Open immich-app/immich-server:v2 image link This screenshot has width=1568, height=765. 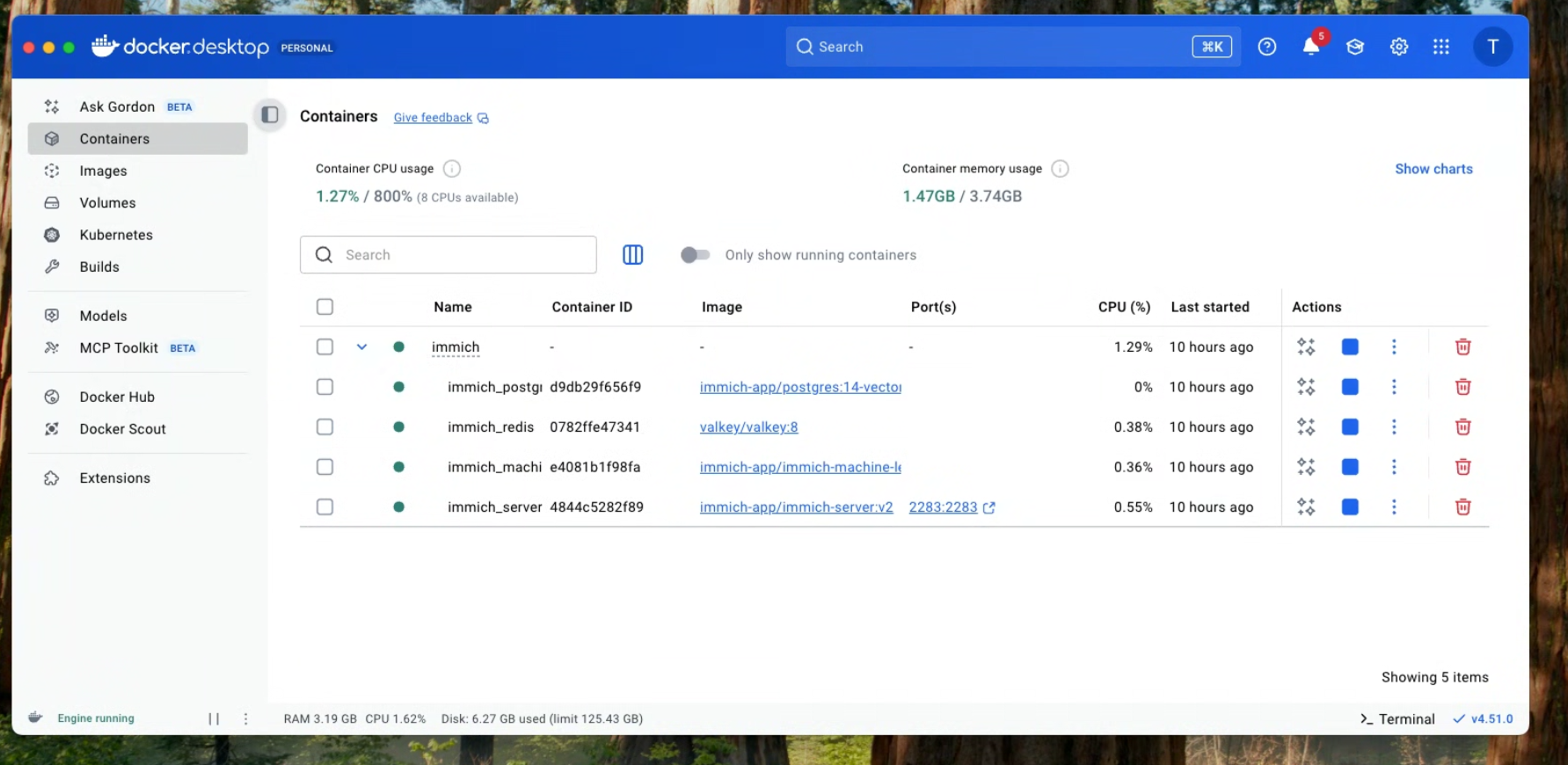(797, 507)
